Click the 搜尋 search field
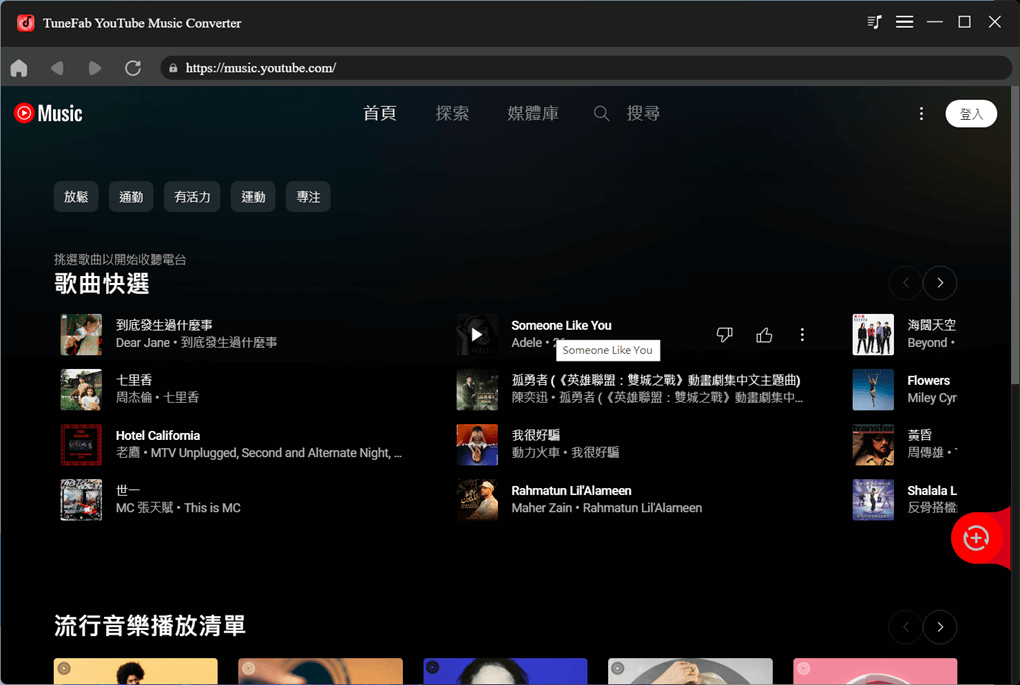1020x685 pixels. (643, 113)
